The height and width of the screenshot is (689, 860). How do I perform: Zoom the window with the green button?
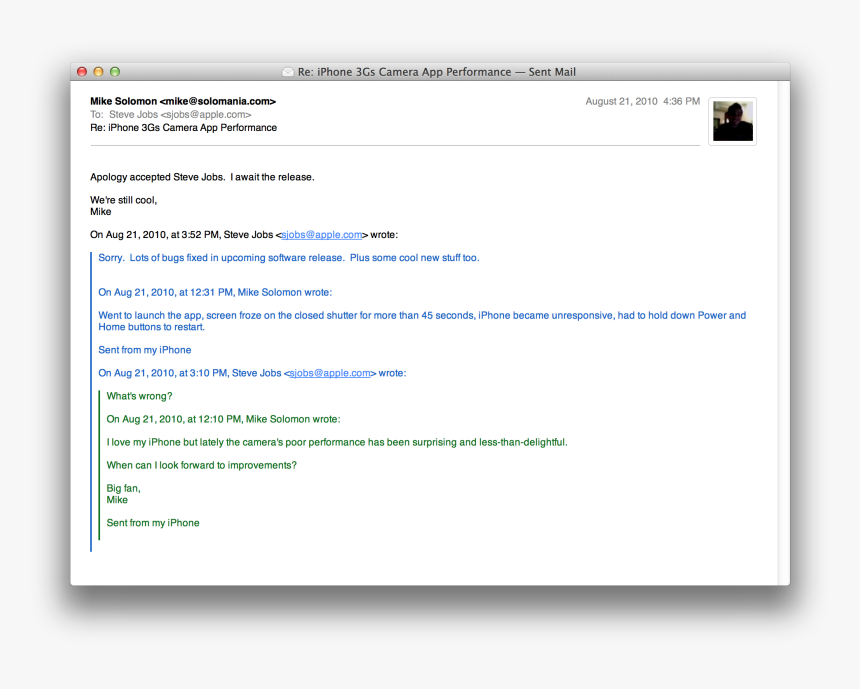coord(115,72)
